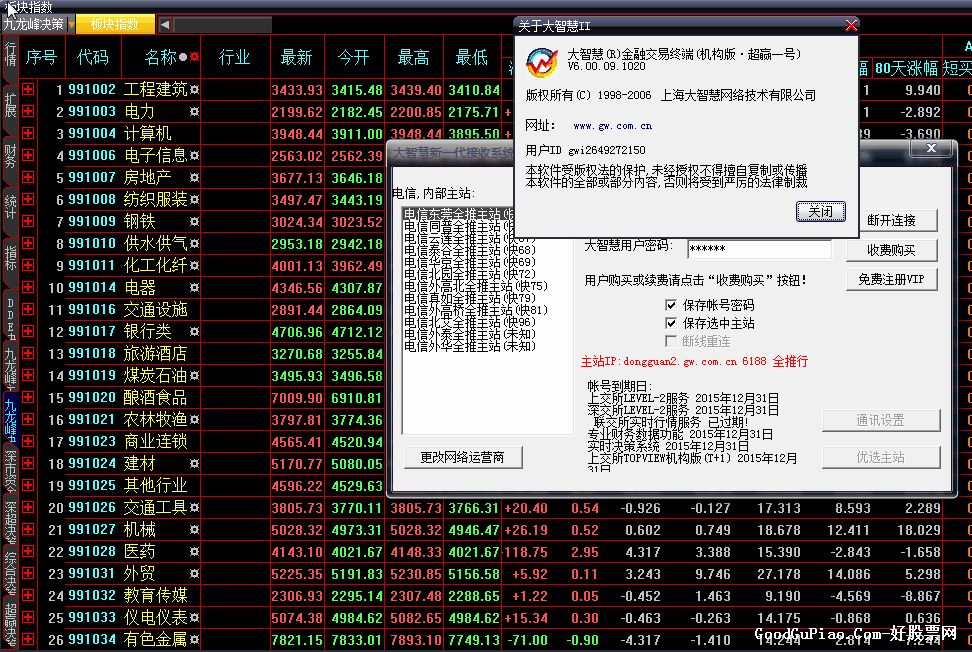Viewport: 972px width, 652px height.
Task: Expand the plus icon for 医药 row
Action: (x=28, y=551)
